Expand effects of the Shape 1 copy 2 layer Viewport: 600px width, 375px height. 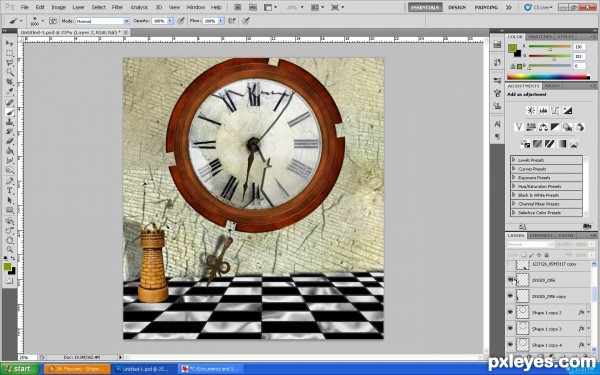[589, 312]
